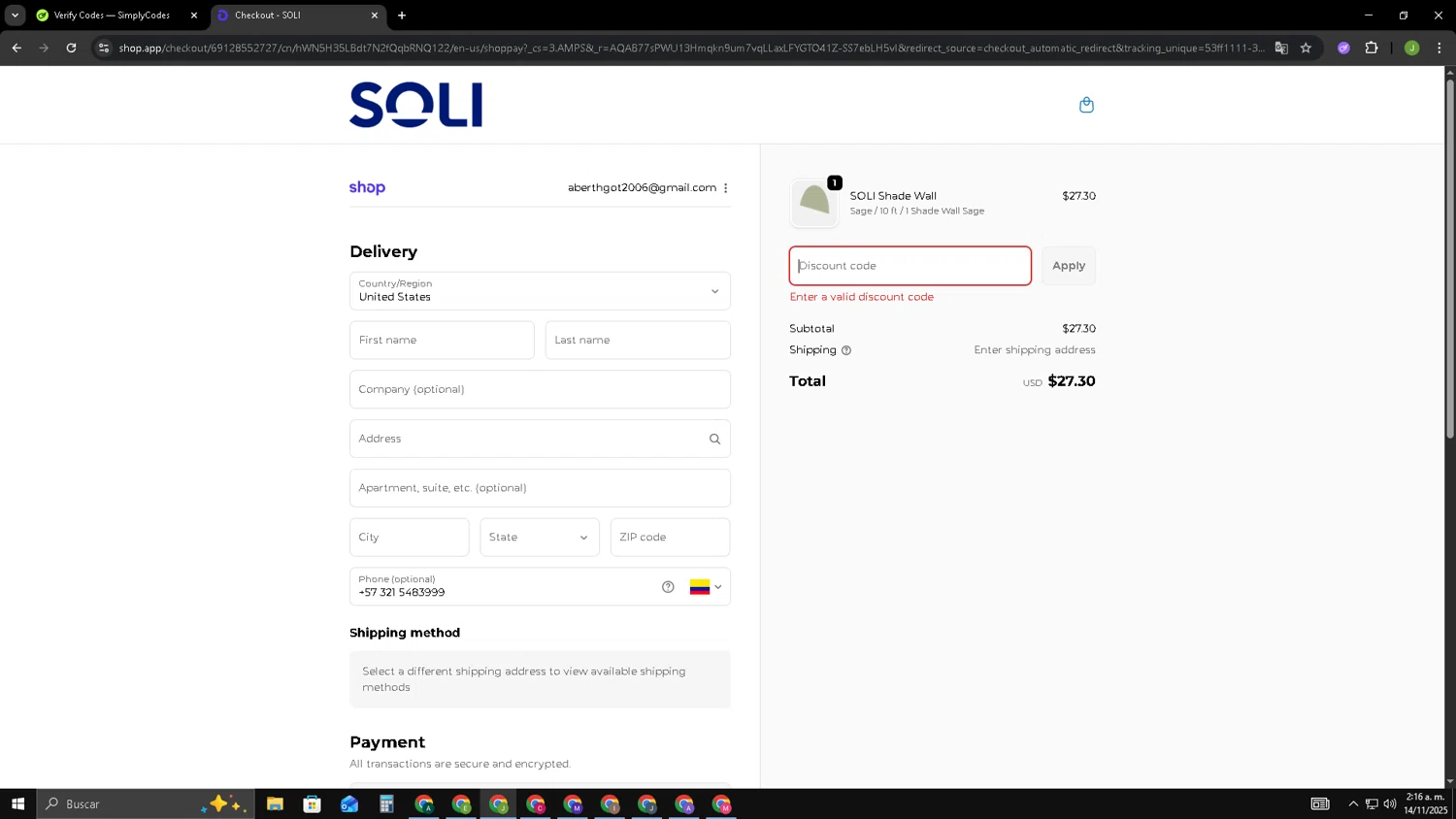Click the browser URL address bar
Screen dimensions: 1456x819
point(691,48)
